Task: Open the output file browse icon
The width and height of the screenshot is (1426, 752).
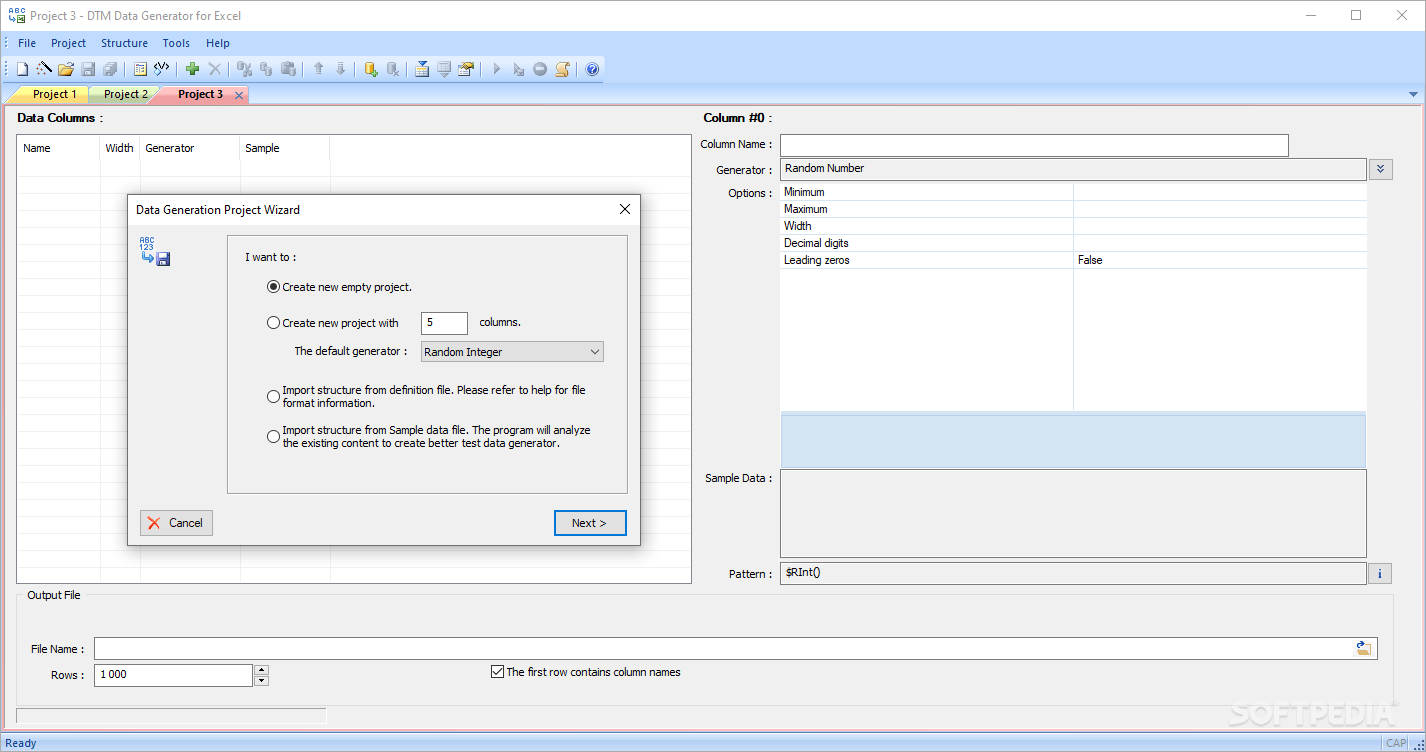Action: point(1363,647)
